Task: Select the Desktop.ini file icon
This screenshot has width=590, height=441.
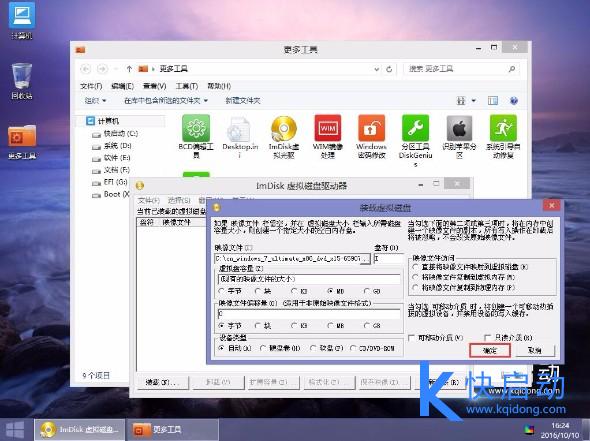Action: tap(239, 130)
